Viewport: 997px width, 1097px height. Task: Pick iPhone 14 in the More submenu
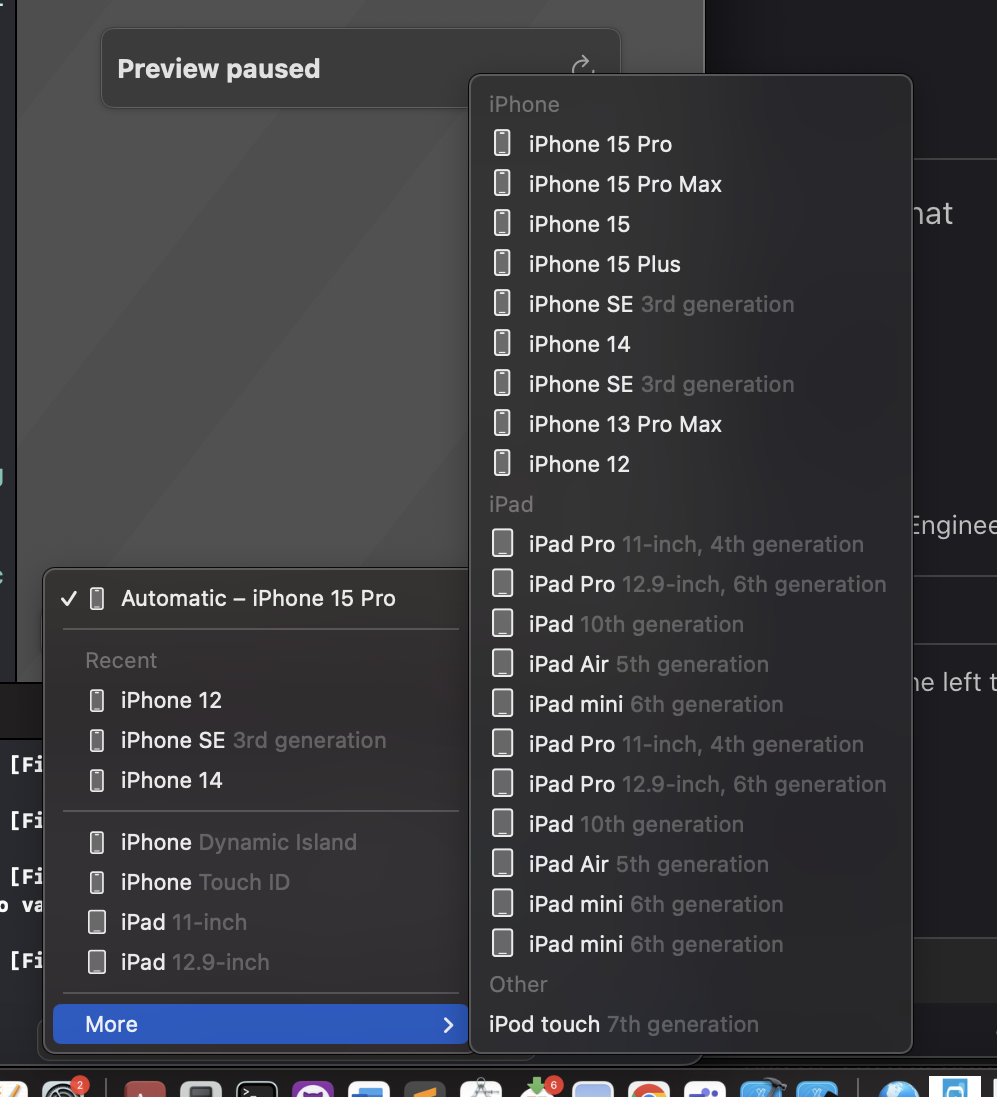(691, 344)
